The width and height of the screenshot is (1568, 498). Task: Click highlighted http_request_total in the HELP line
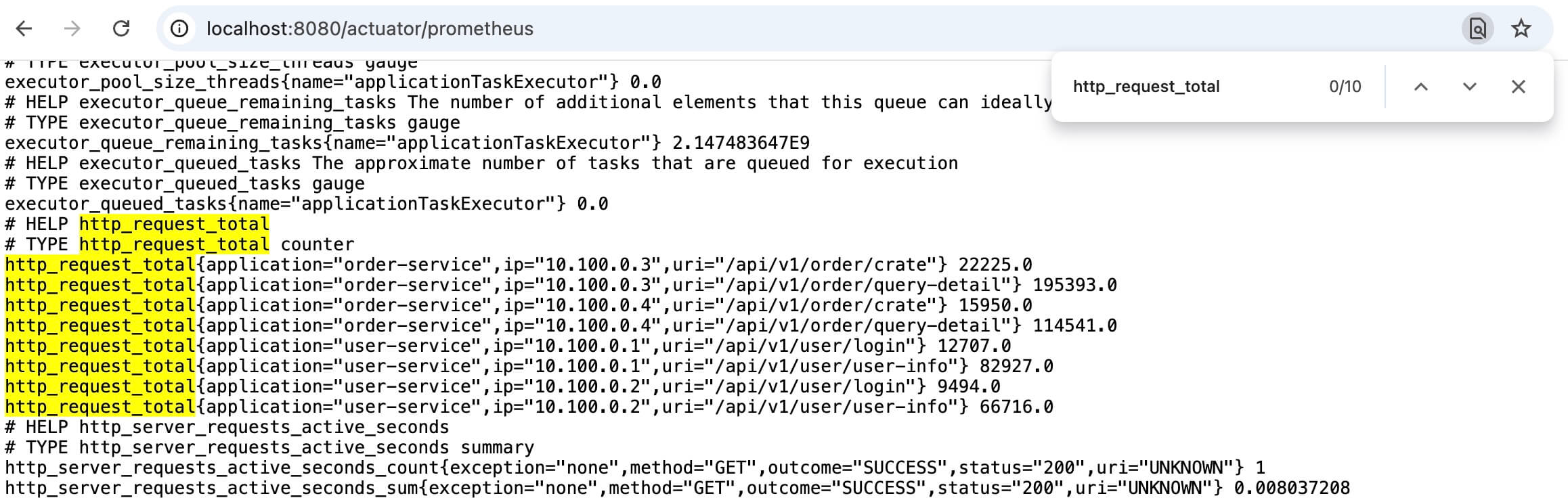(174, 224)
